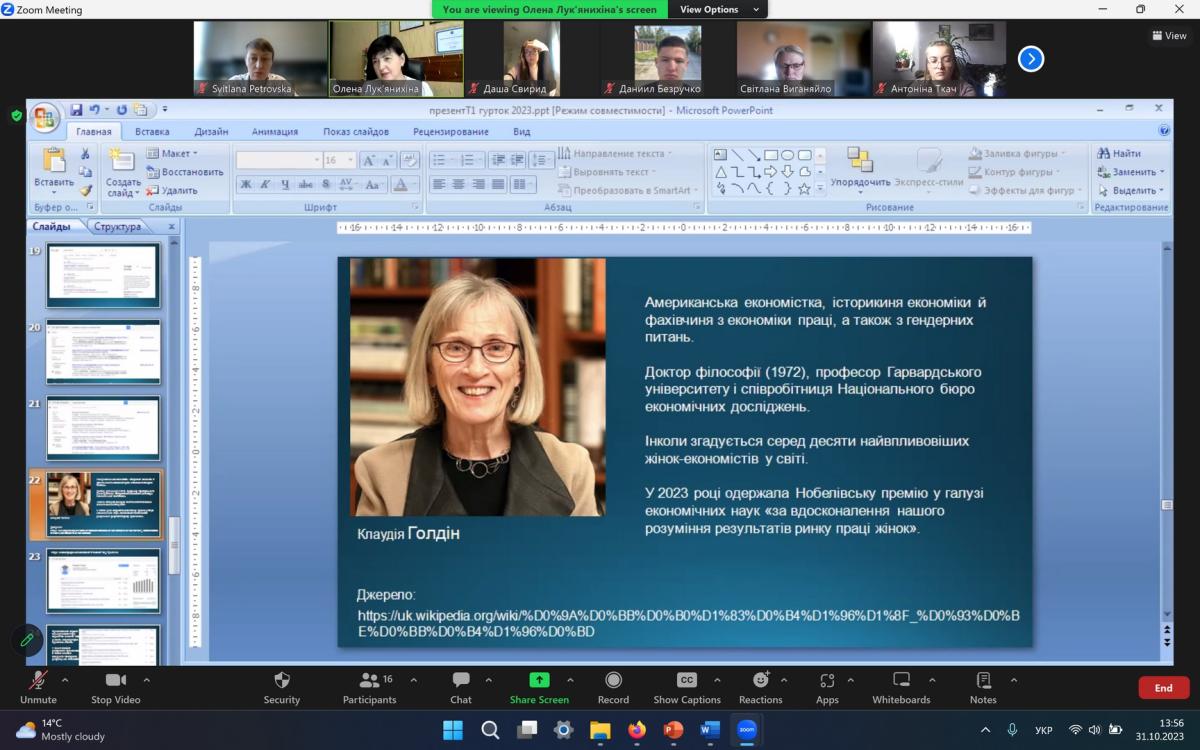Switch to the Вставка ribbon tab
Viewport: 1200px width, 750px height.
tap(152, 131)
